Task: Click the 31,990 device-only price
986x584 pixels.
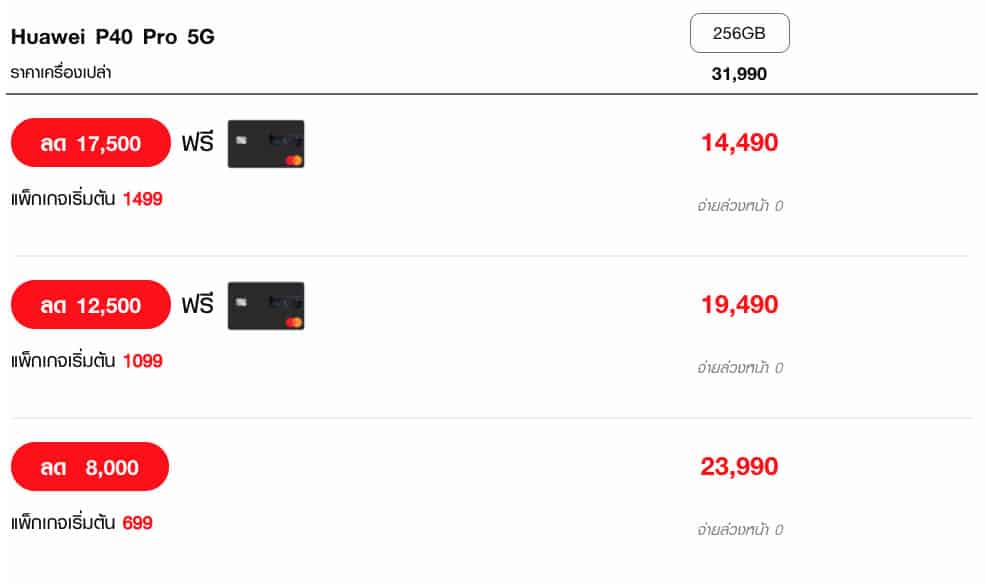Action: (x=739, y=74)
